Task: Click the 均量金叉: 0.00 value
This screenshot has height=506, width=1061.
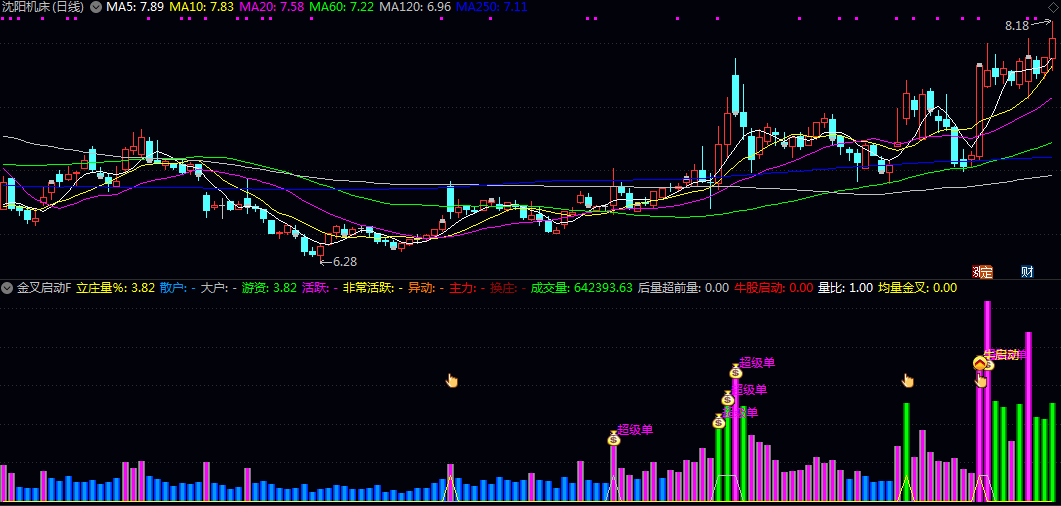Action: click(918, 288)
